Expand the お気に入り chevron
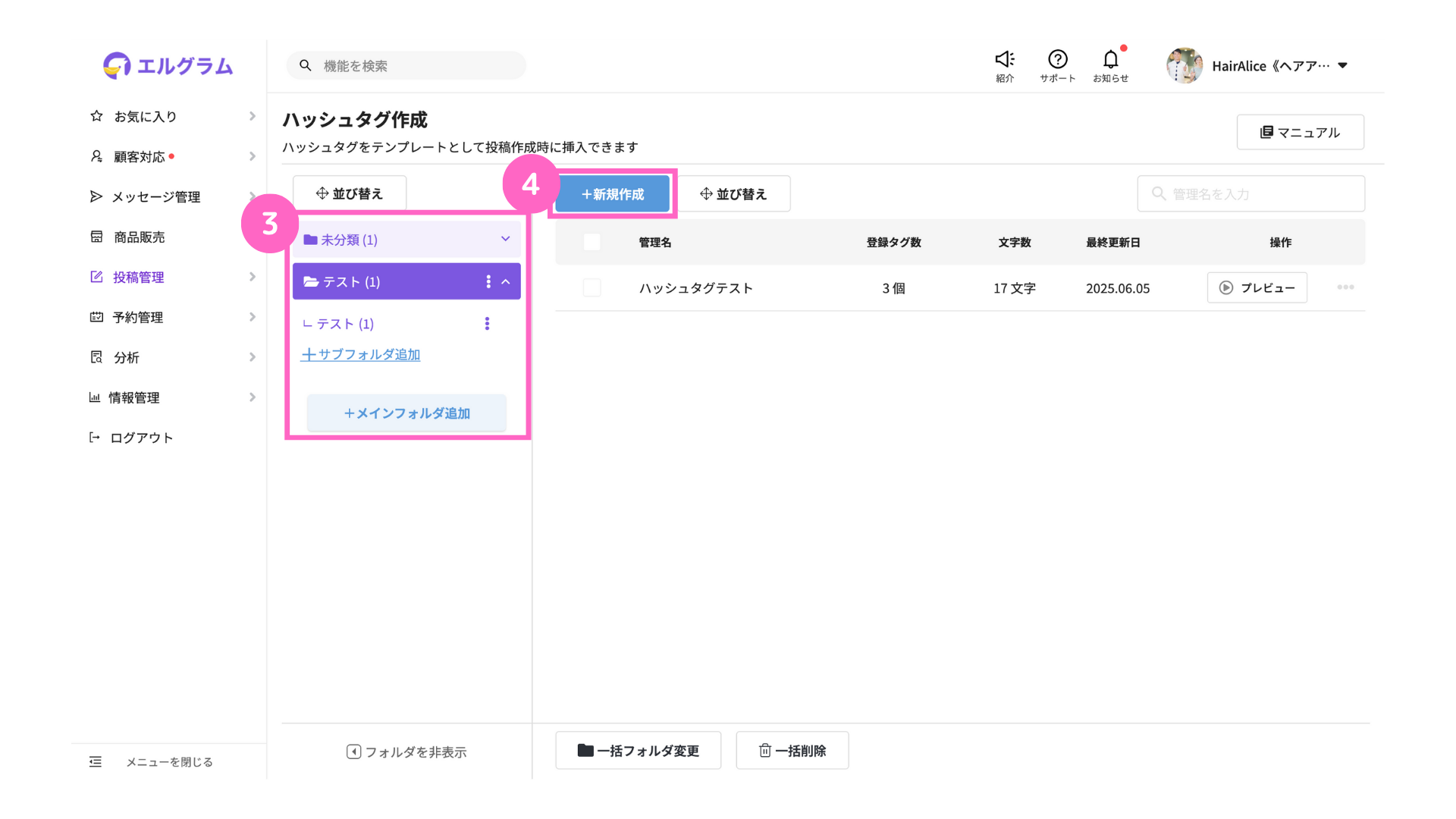 253,116
